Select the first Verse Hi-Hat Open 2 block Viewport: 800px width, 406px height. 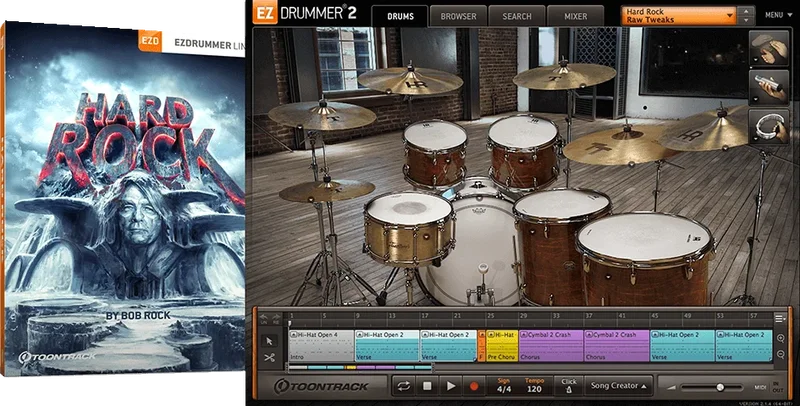click(387, 346)
